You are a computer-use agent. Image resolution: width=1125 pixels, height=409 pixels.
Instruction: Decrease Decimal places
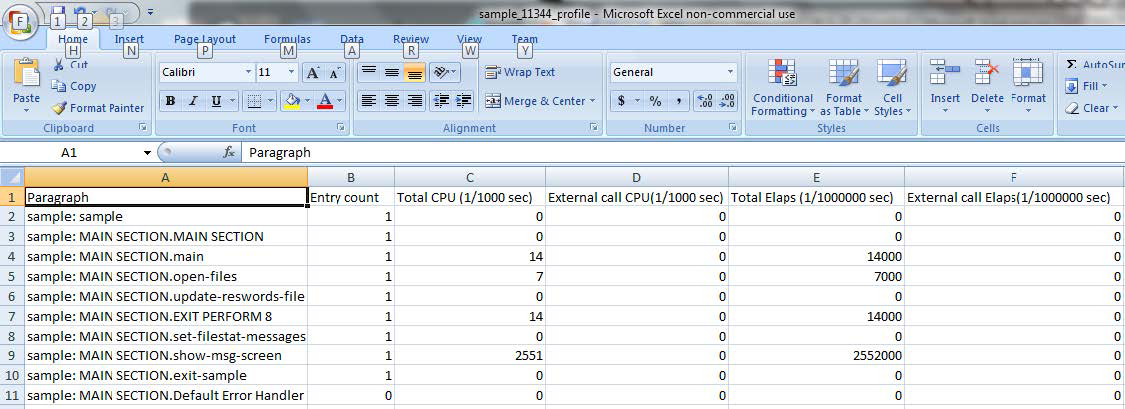click(x=727, y=101)
